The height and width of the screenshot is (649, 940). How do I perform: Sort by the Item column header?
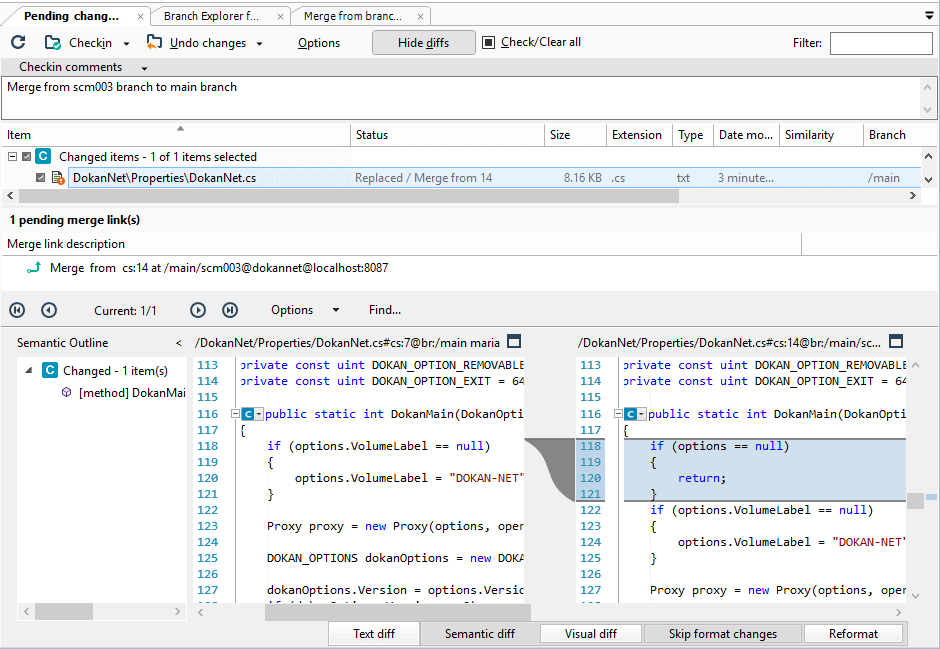(x=176, y=135)
